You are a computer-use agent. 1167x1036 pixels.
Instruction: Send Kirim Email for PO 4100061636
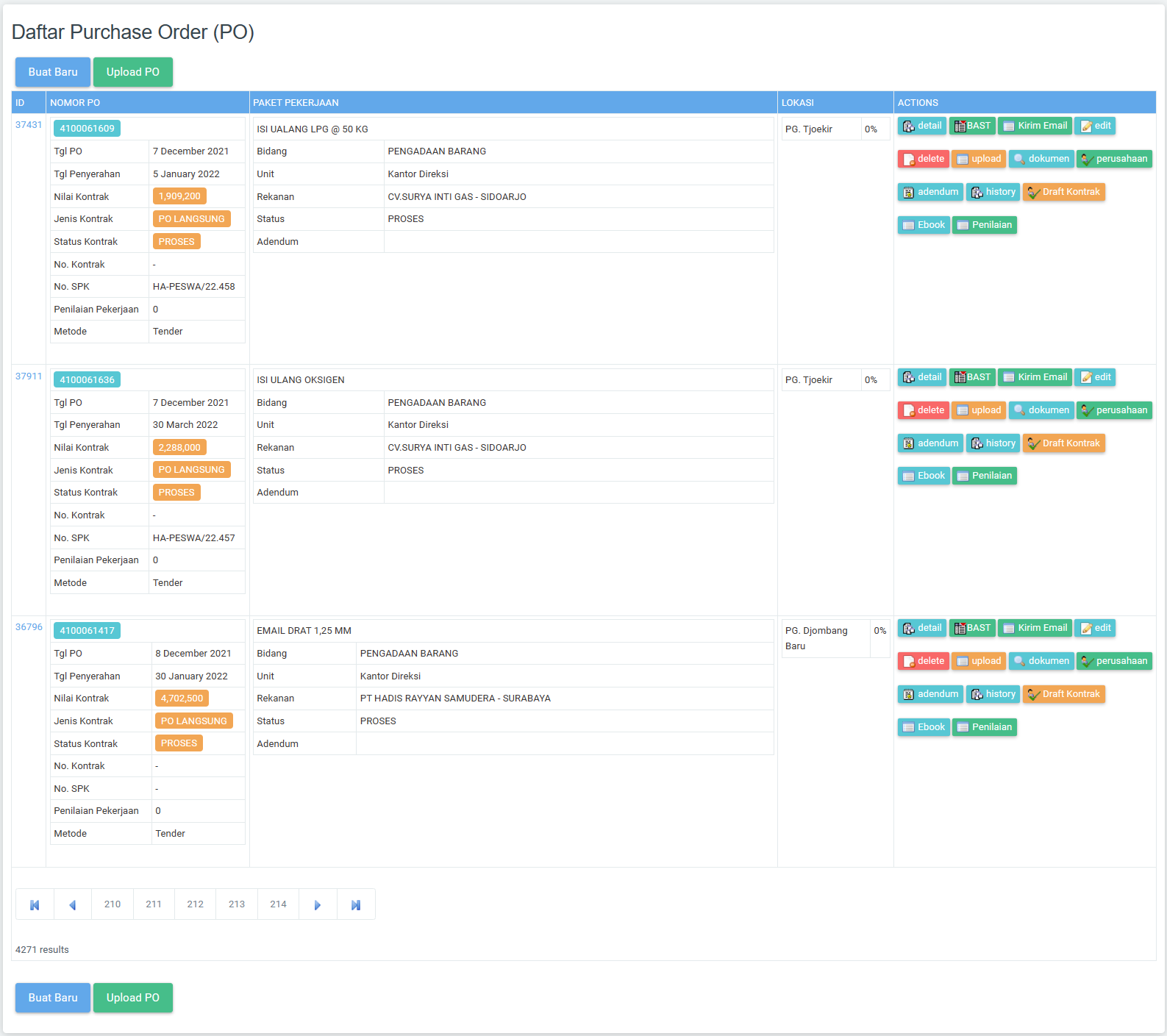1035,377
